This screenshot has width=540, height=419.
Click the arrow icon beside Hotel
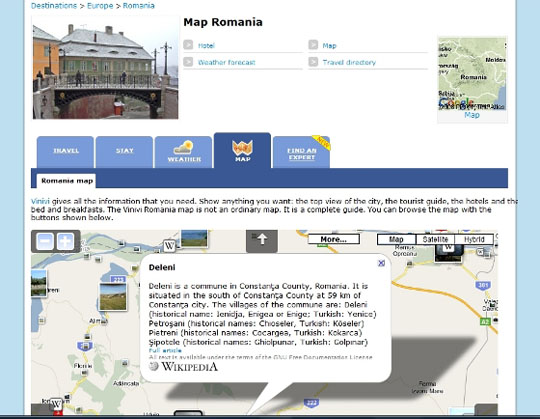pos(188,45)
